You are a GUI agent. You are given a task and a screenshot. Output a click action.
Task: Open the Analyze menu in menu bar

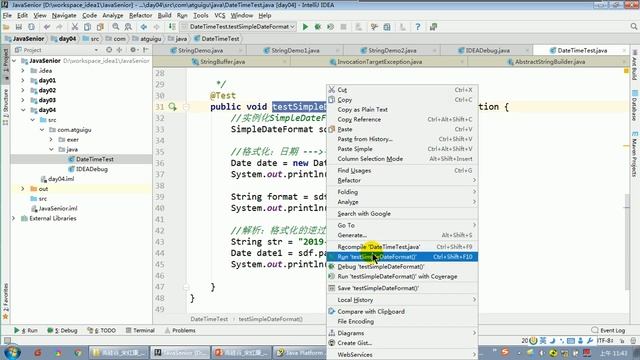click(113, 16)
